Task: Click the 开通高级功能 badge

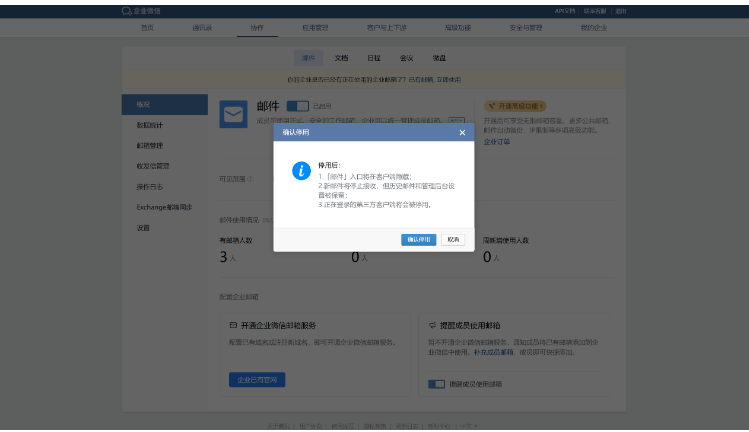Action: click(x=515, y=105)
